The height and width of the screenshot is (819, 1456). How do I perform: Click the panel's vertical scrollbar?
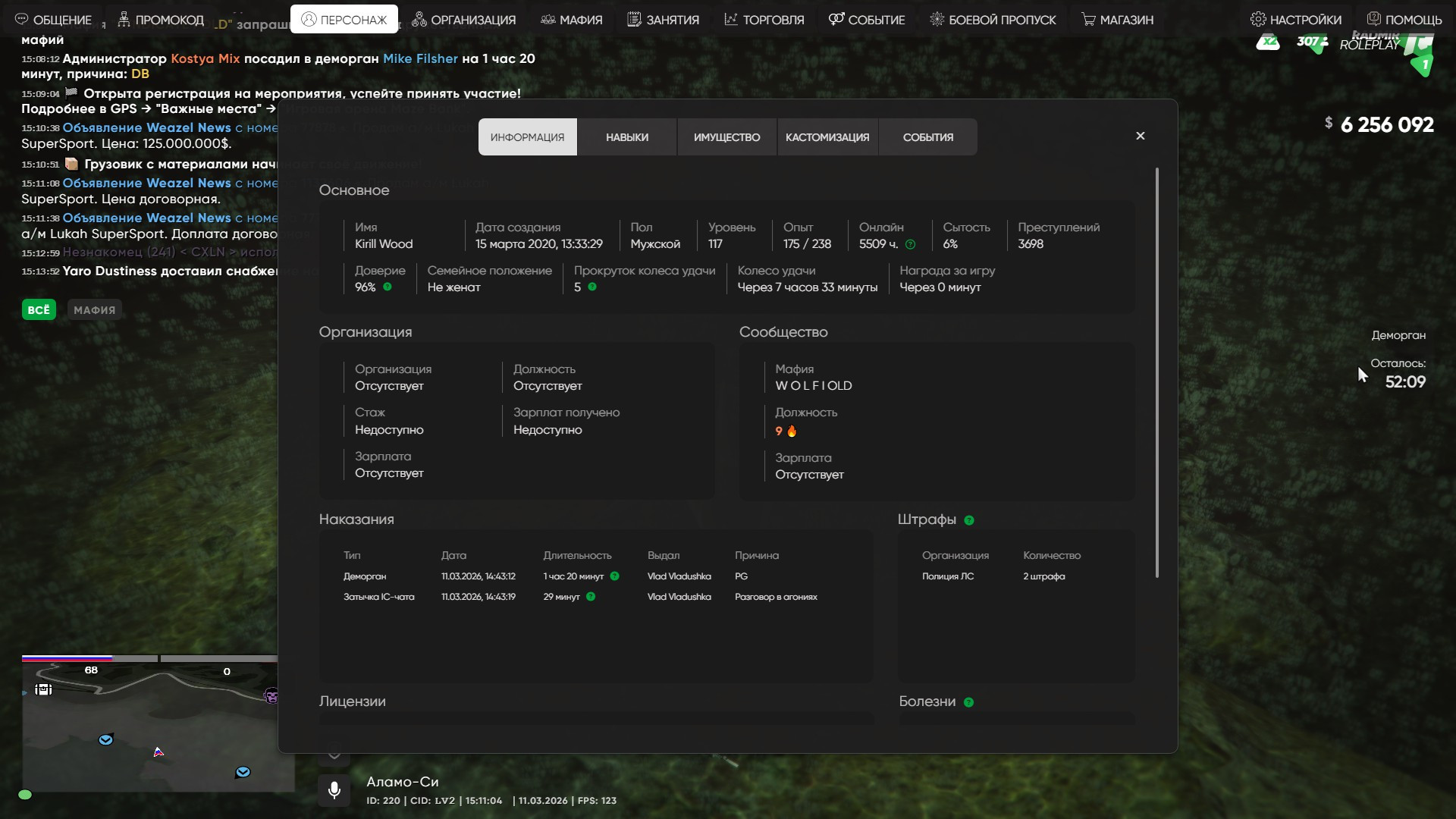point(1156,372)
